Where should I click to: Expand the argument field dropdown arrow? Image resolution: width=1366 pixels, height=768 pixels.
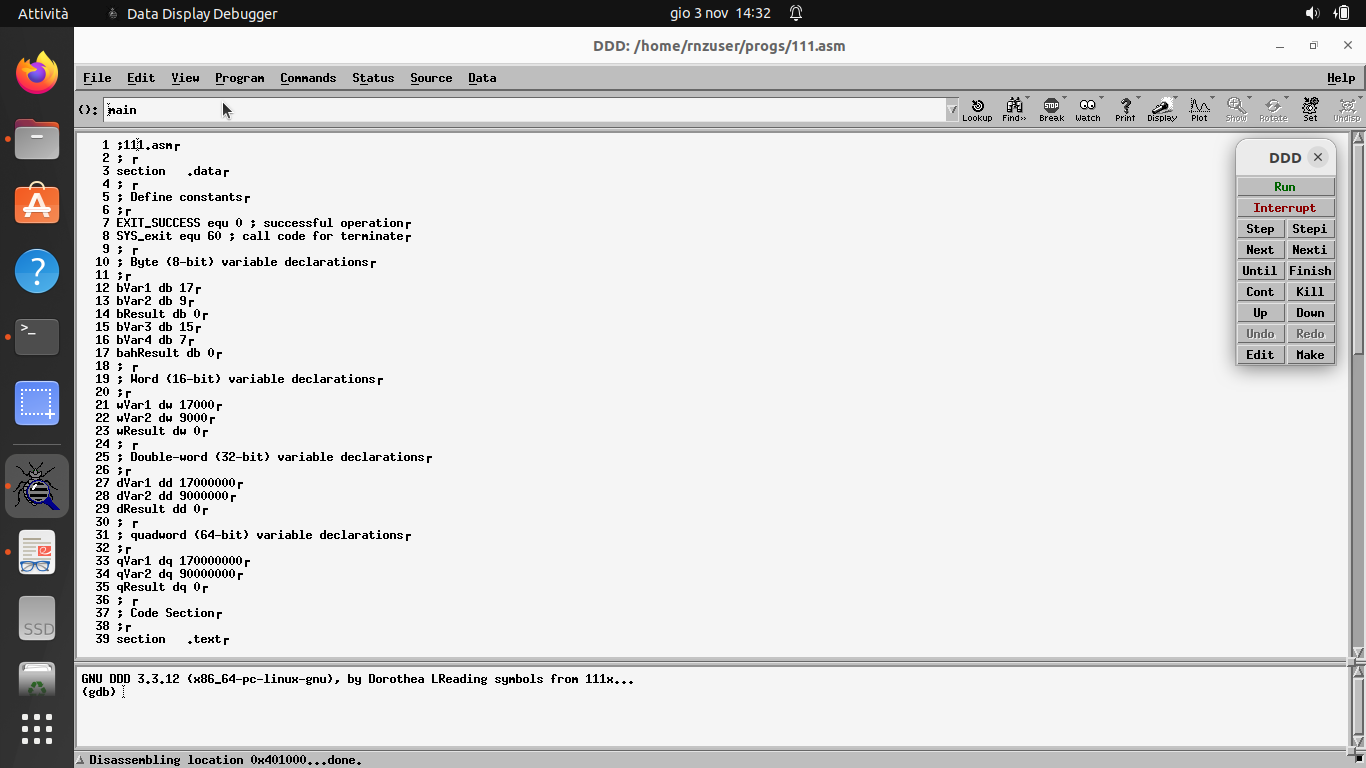(x=952, y=110)
